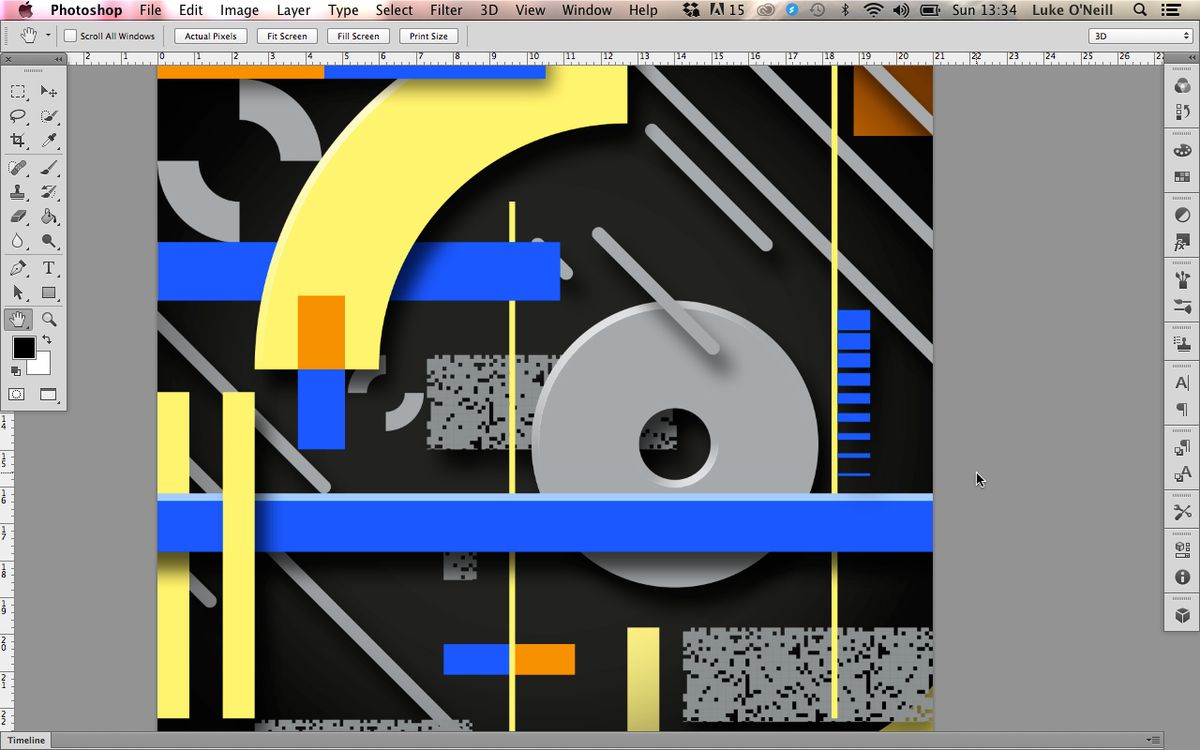Select the Clone Stamp tool

(18, 192)
